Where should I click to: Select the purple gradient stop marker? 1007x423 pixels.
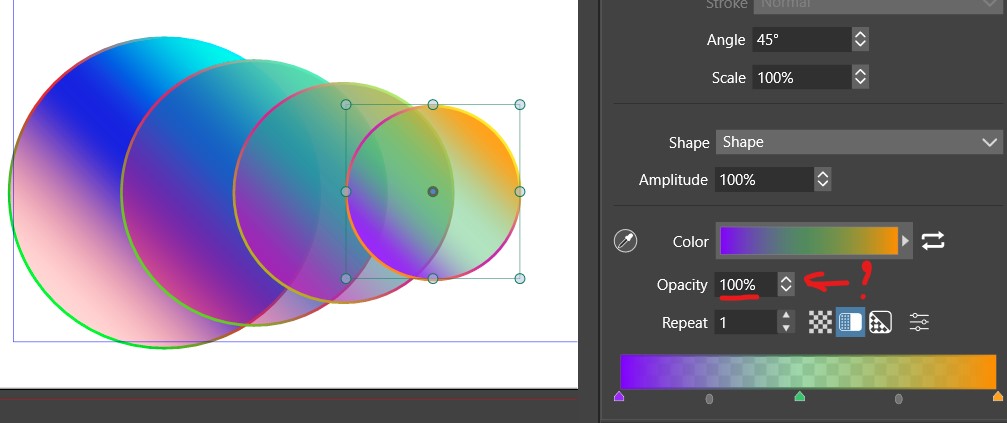(x=619, y=397)
